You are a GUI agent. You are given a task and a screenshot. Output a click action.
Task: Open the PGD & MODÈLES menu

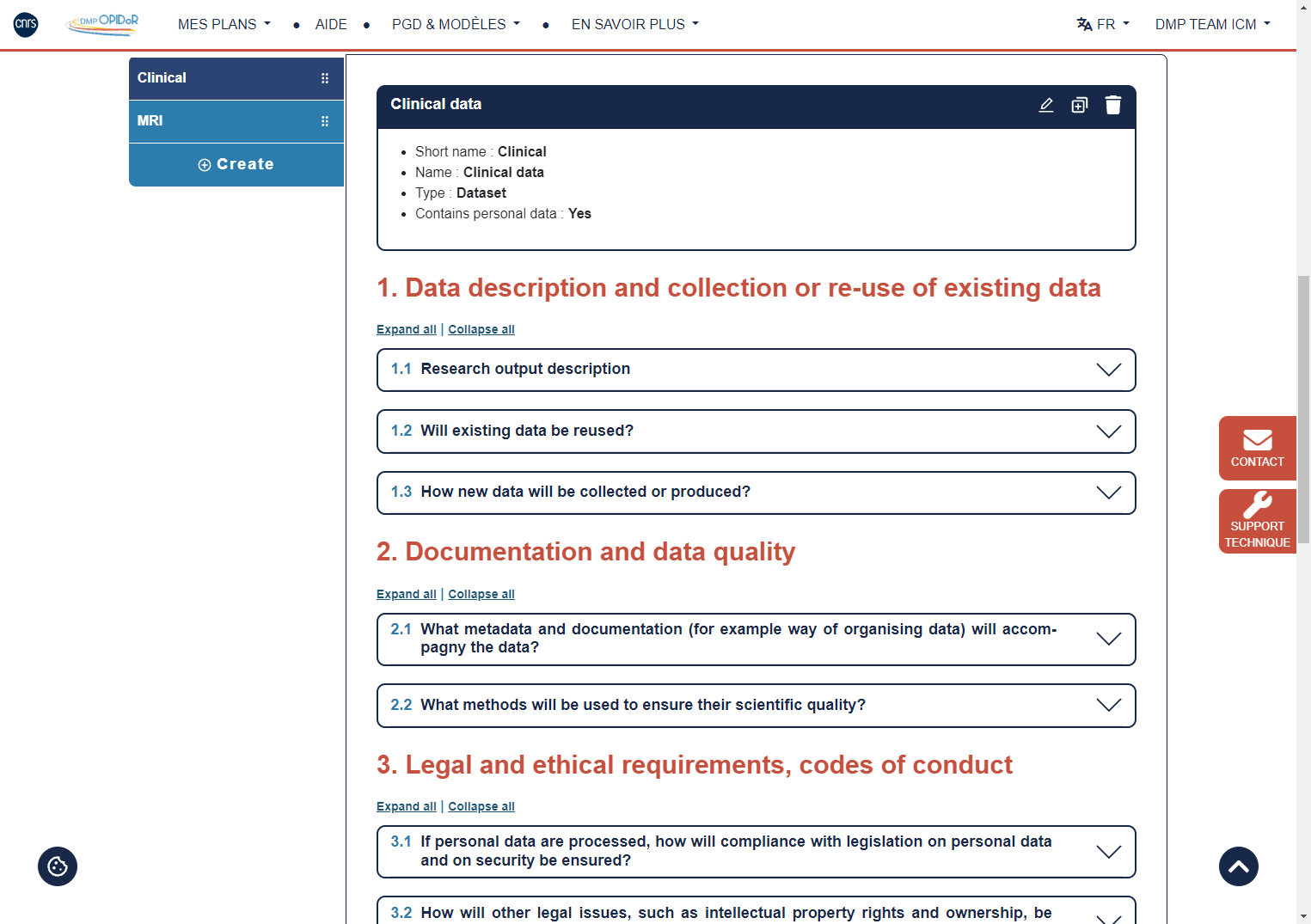456,24
